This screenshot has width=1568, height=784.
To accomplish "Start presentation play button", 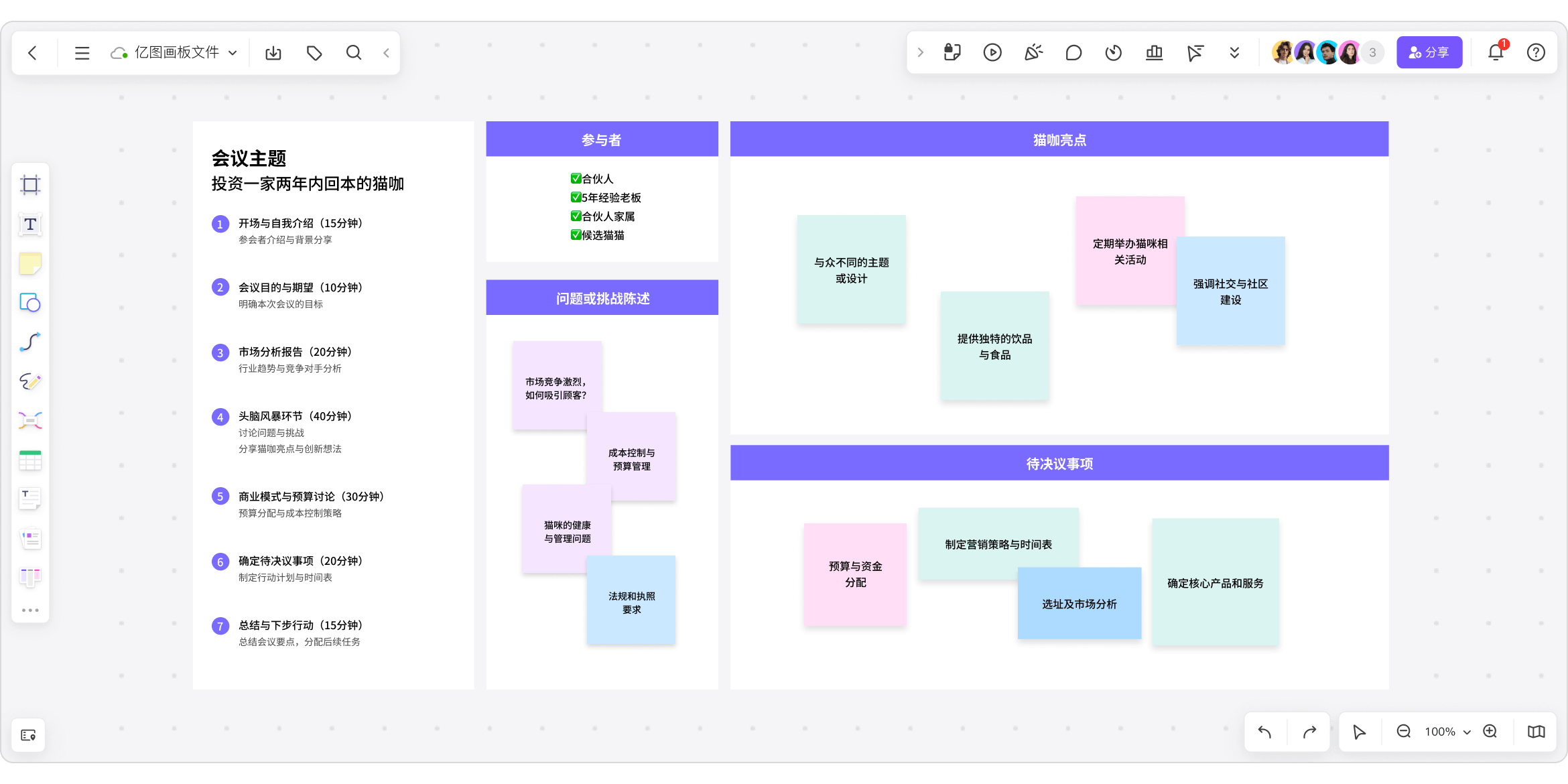I will pos(992,52).
